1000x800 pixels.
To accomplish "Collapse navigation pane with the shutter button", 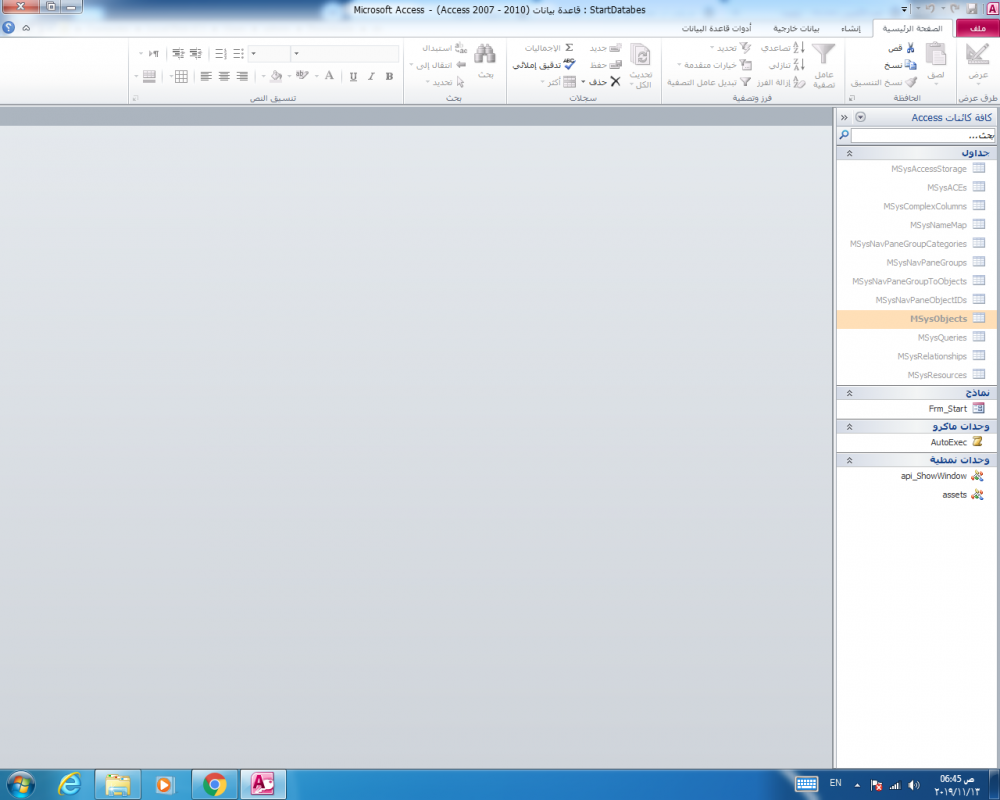I will 844,117.
